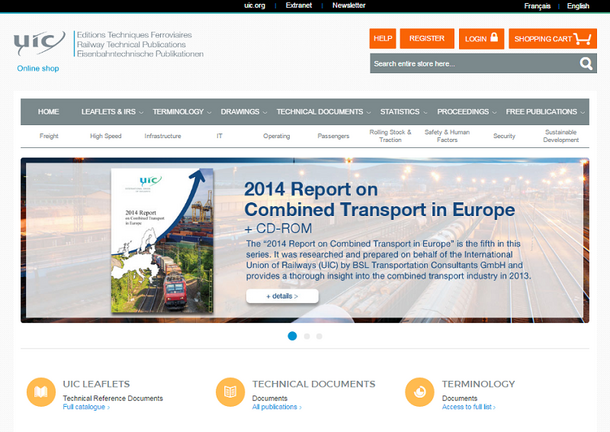Open the Terminology navigation menu

[x=178, y=112]
